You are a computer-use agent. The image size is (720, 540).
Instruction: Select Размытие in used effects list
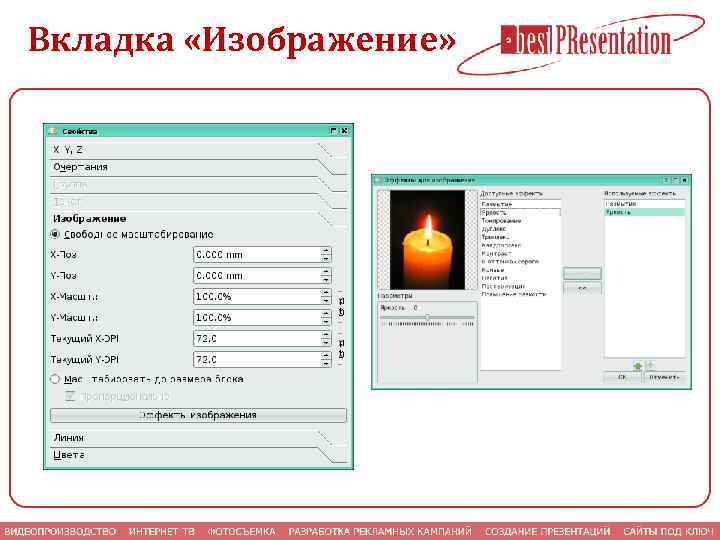645,204
